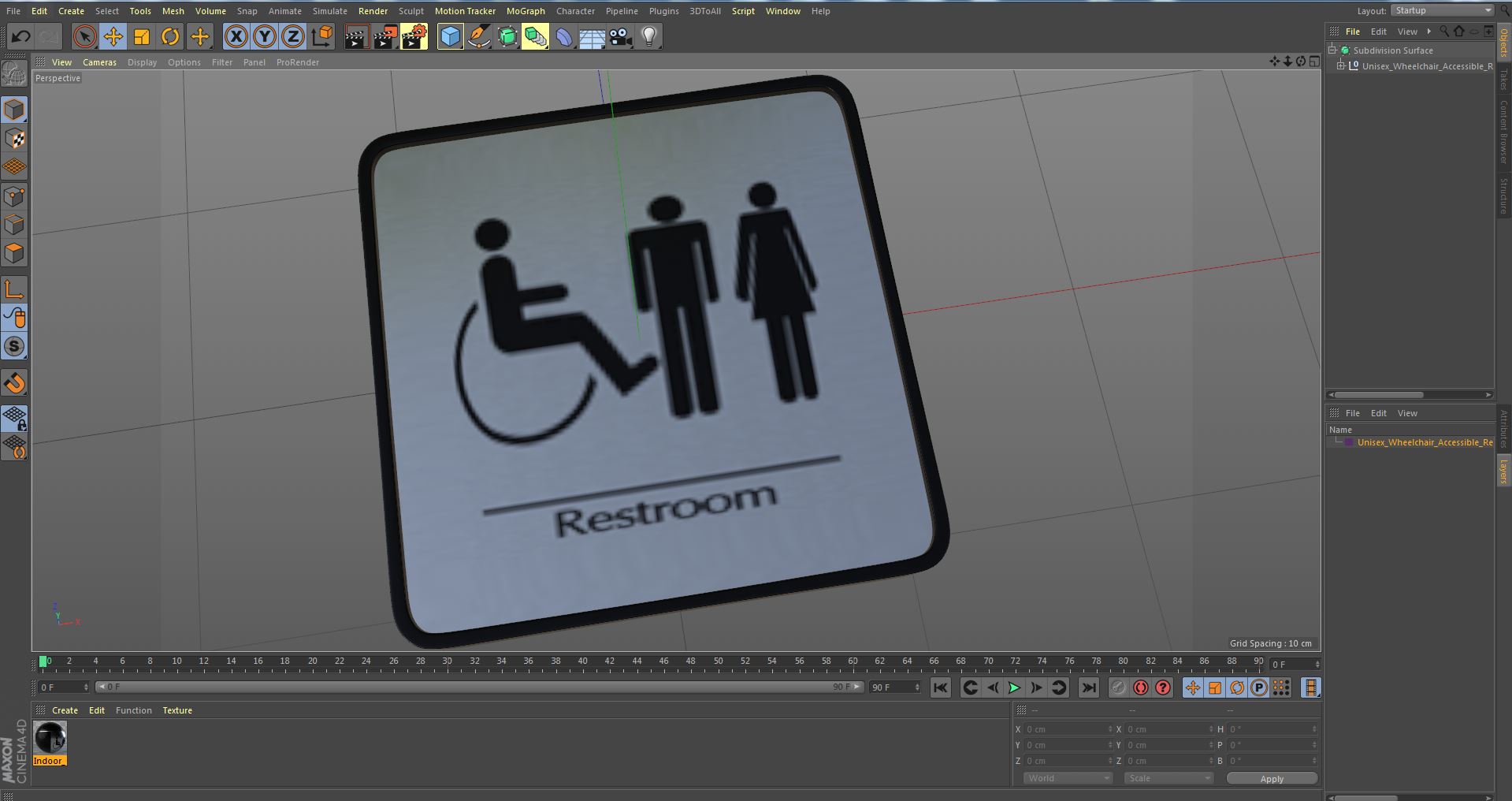The image size is (1512, 801).
Task: Add a Cube primitive object
Action: [x=450, y=36]
